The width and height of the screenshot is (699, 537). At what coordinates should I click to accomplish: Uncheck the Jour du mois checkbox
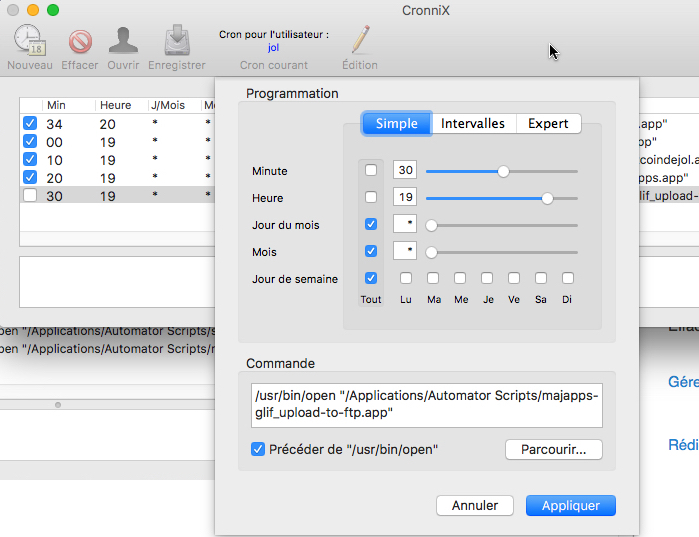371,225
